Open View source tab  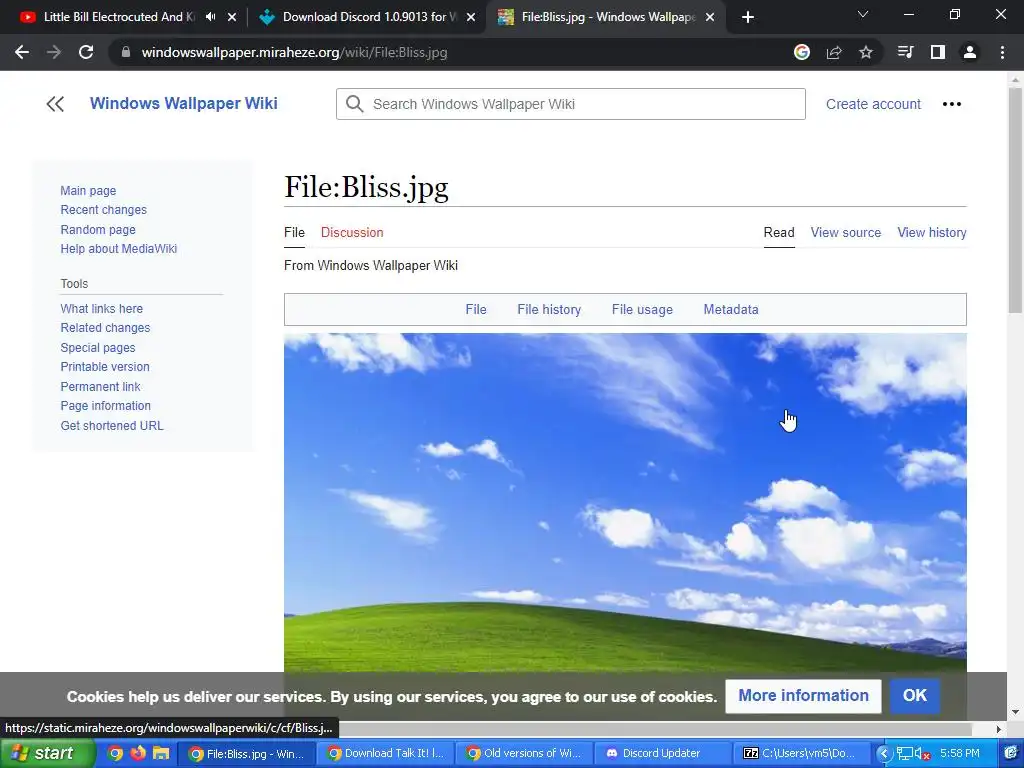tap(846, 232)
